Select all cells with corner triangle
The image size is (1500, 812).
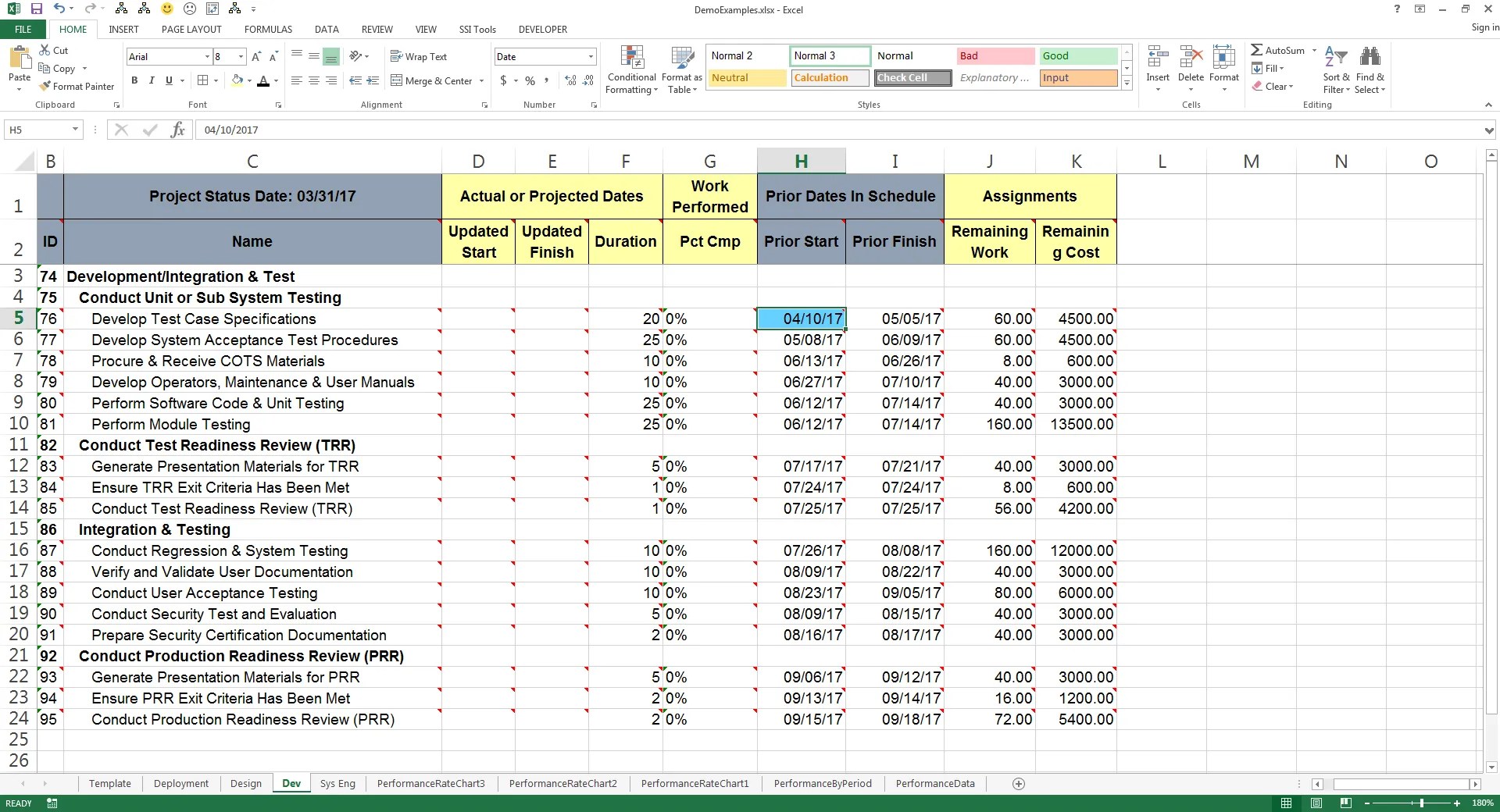click(26, 161)
